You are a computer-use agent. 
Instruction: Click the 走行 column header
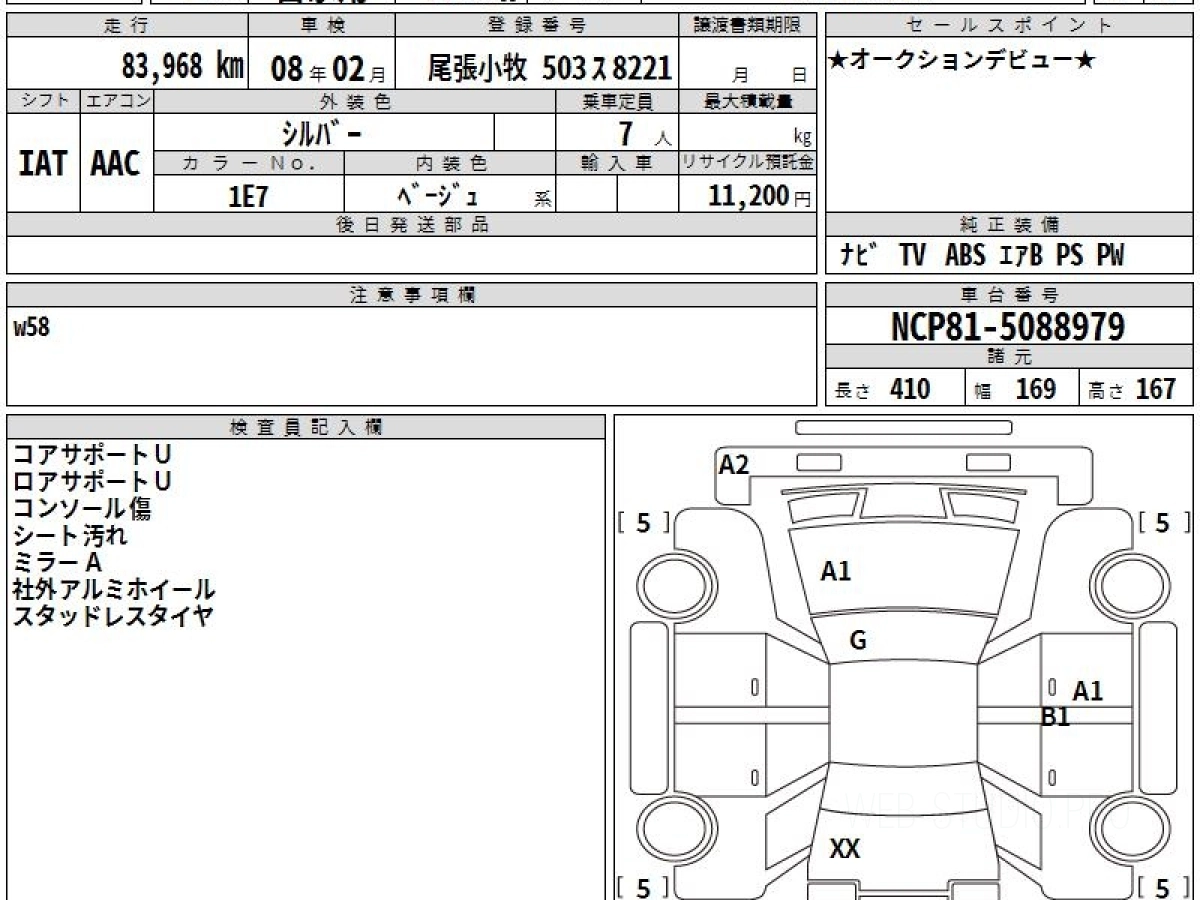[x=126, y=26]
